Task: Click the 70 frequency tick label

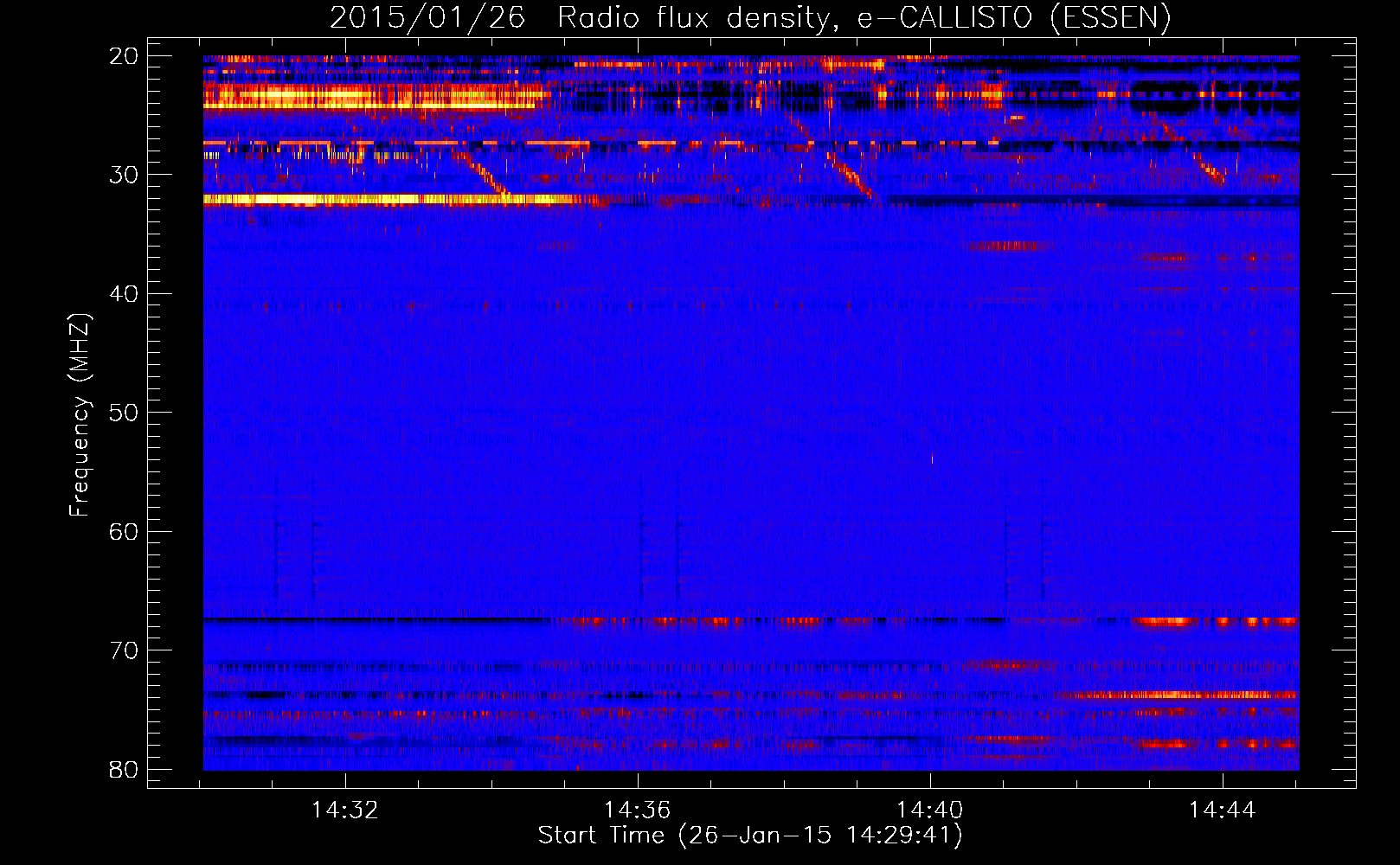Action: (124, 650)
